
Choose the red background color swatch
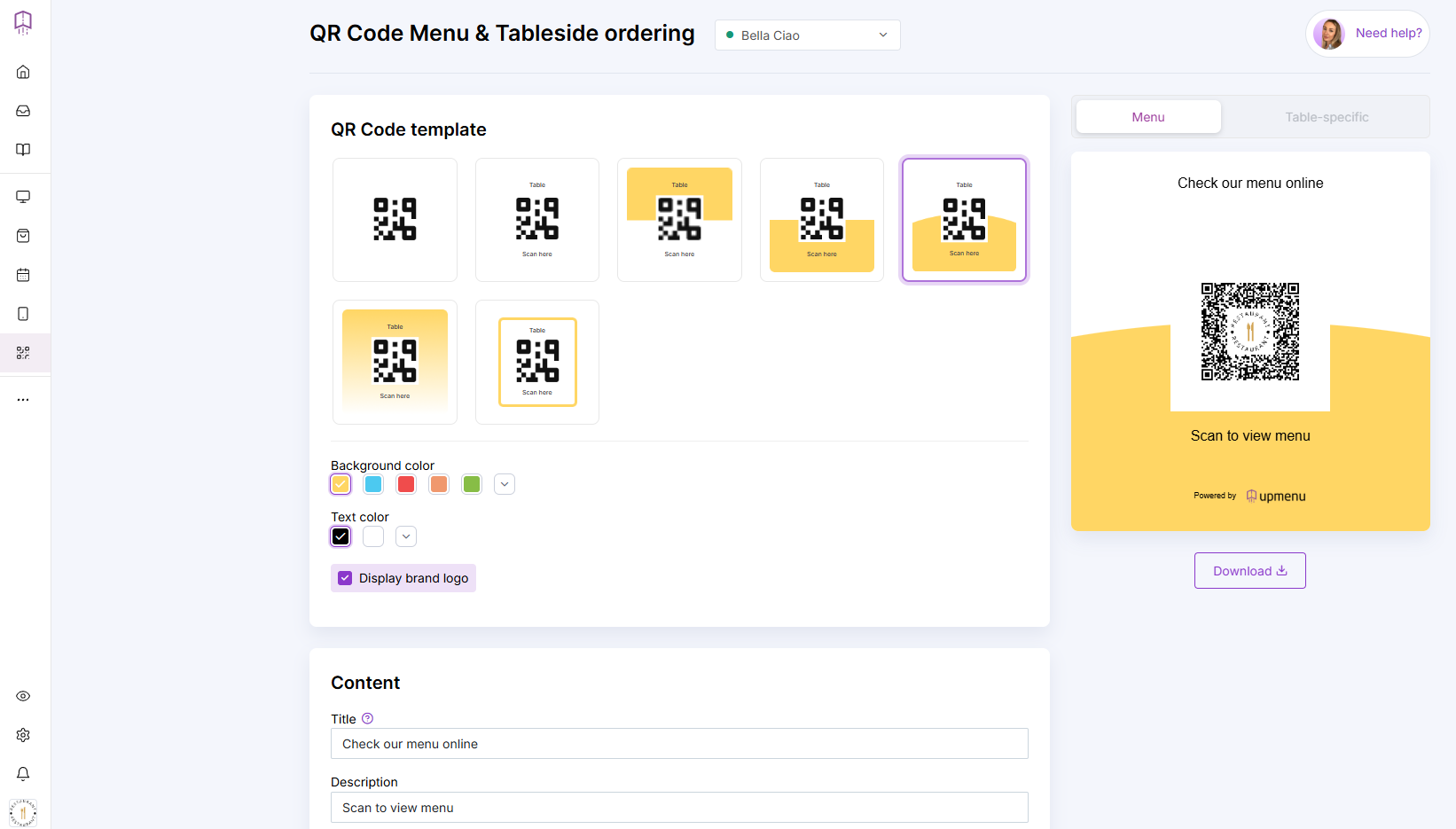click(x=406, y=484)
